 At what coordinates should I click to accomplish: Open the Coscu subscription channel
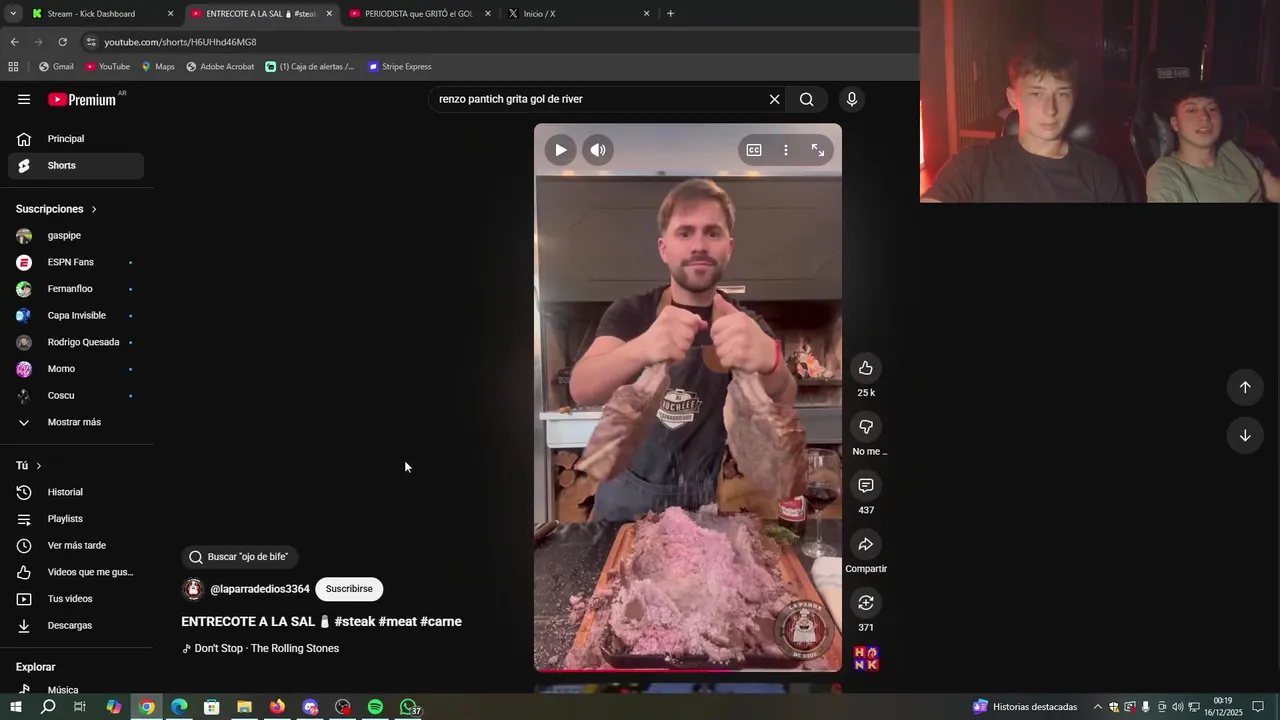76,396
